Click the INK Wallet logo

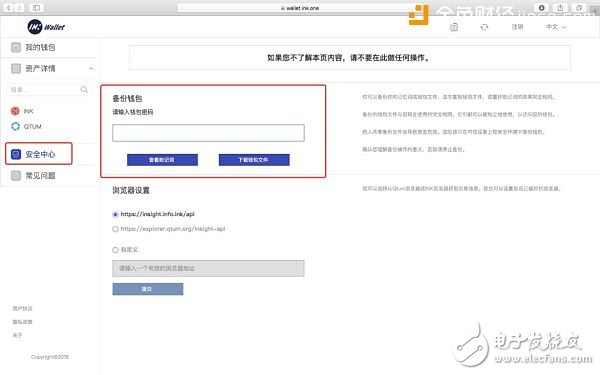[46, 27]
